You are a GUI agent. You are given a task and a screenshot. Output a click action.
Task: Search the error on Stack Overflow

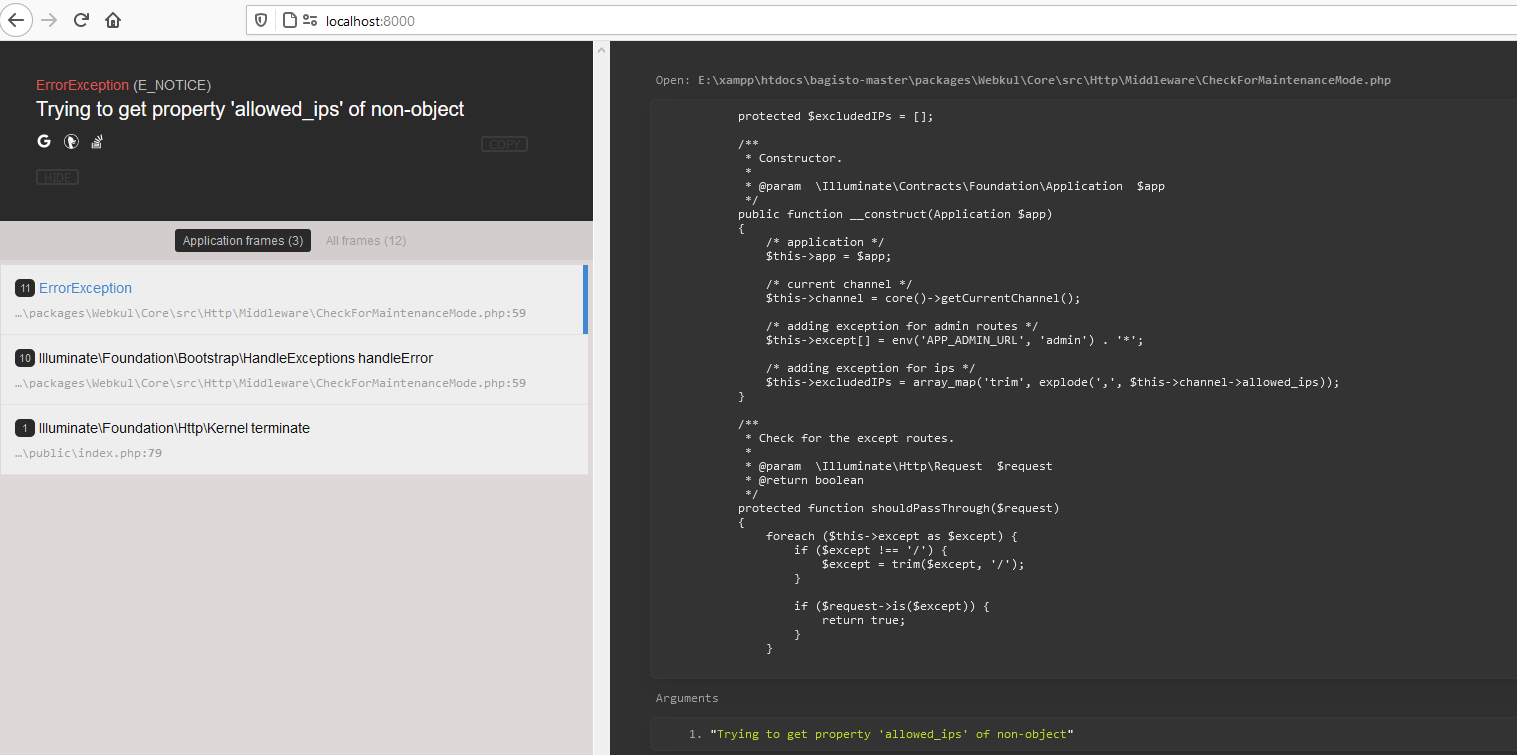[97, 142]
